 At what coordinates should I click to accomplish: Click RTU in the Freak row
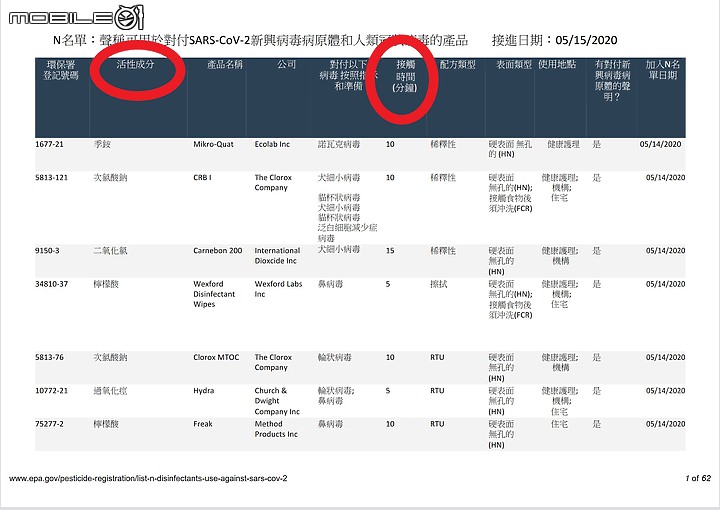437,424
